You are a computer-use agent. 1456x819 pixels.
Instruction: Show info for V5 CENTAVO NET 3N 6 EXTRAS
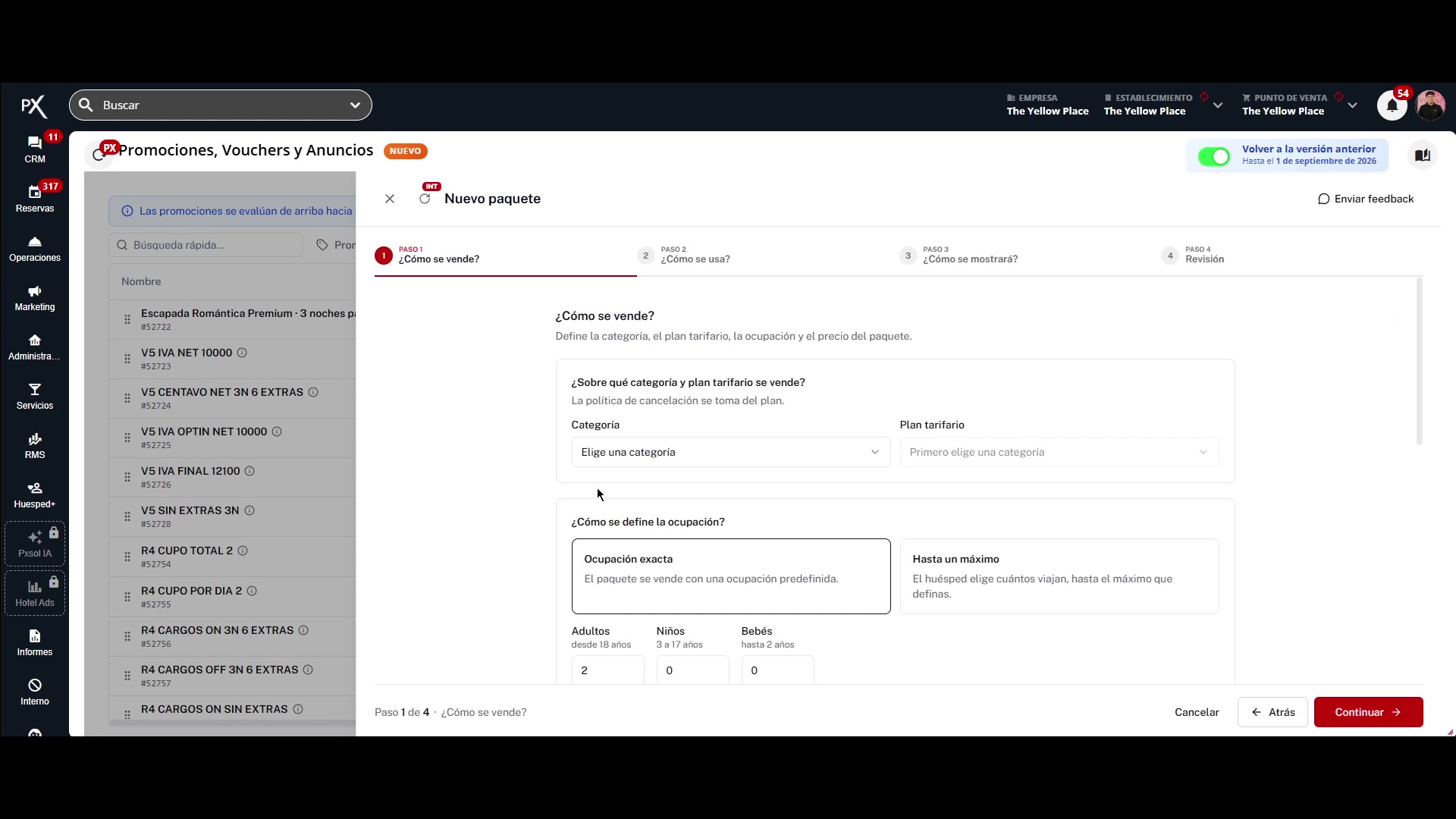pos(313,392)
